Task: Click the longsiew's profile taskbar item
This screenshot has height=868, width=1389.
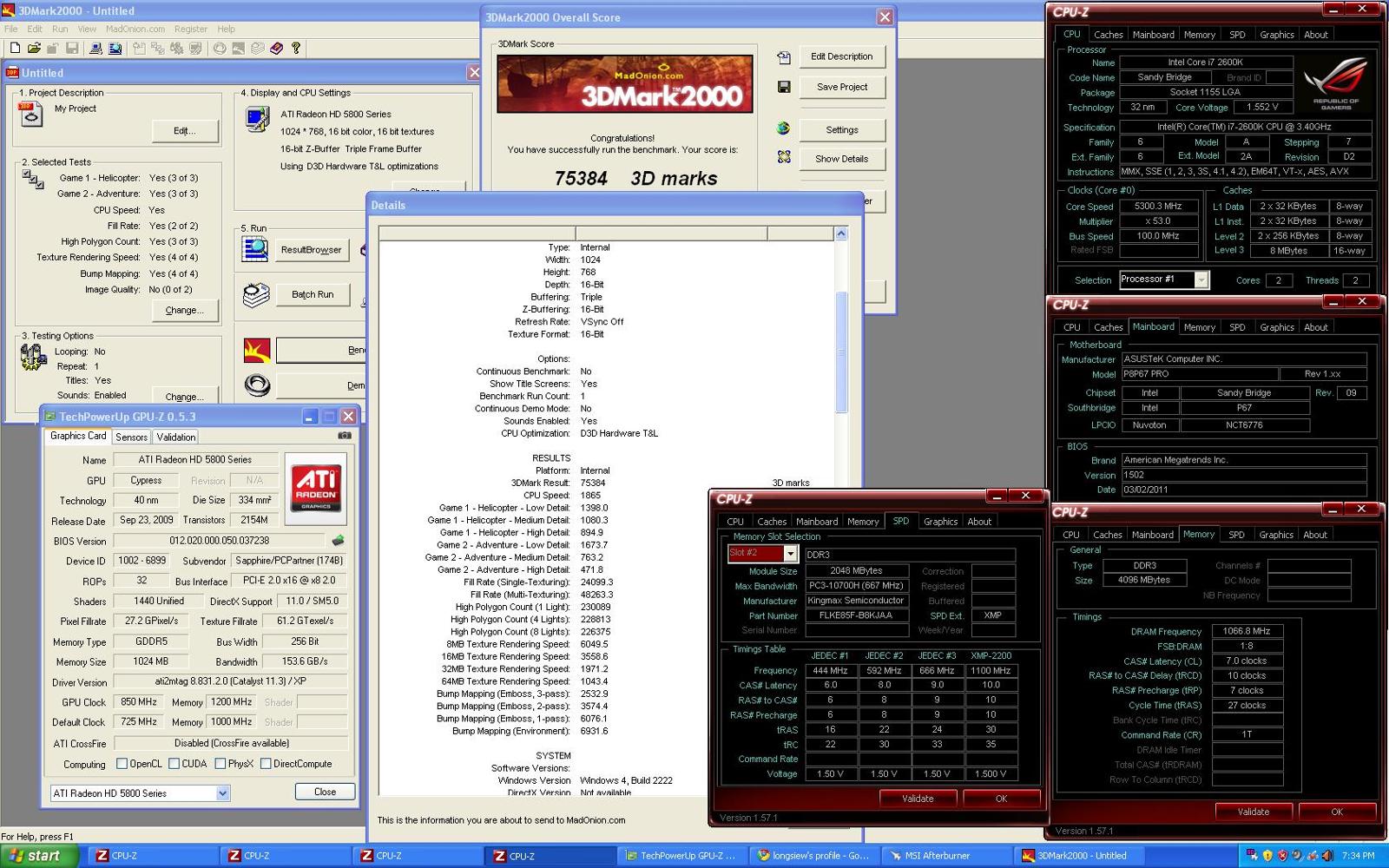Action: pos(816,856)
